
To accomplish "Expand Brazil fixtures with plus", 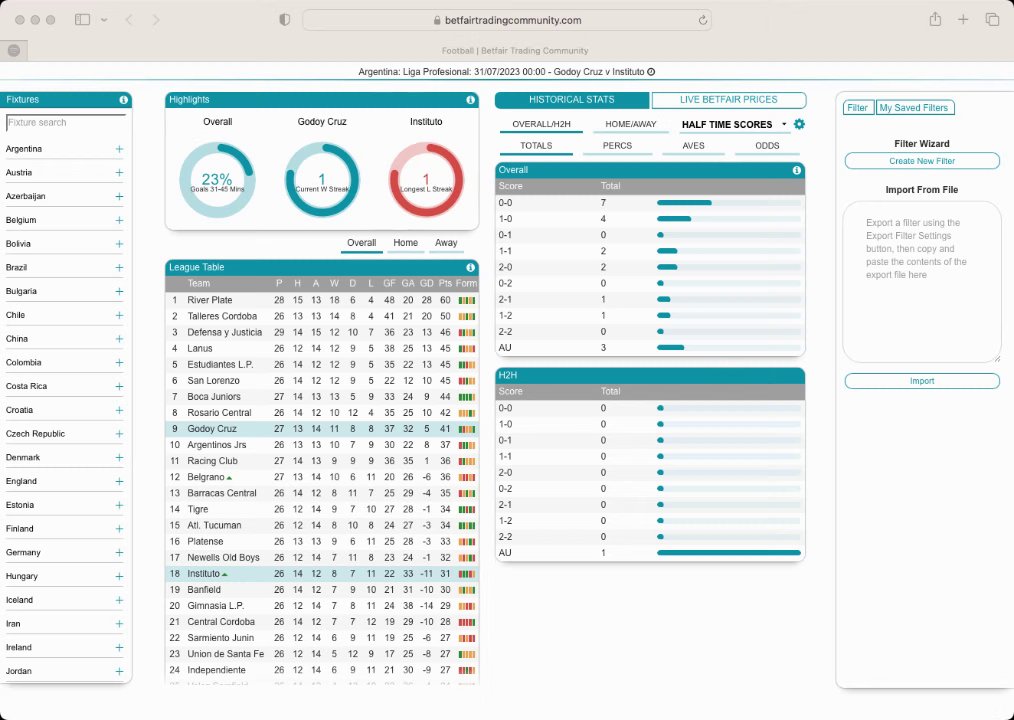I will (x=119, y=268).
